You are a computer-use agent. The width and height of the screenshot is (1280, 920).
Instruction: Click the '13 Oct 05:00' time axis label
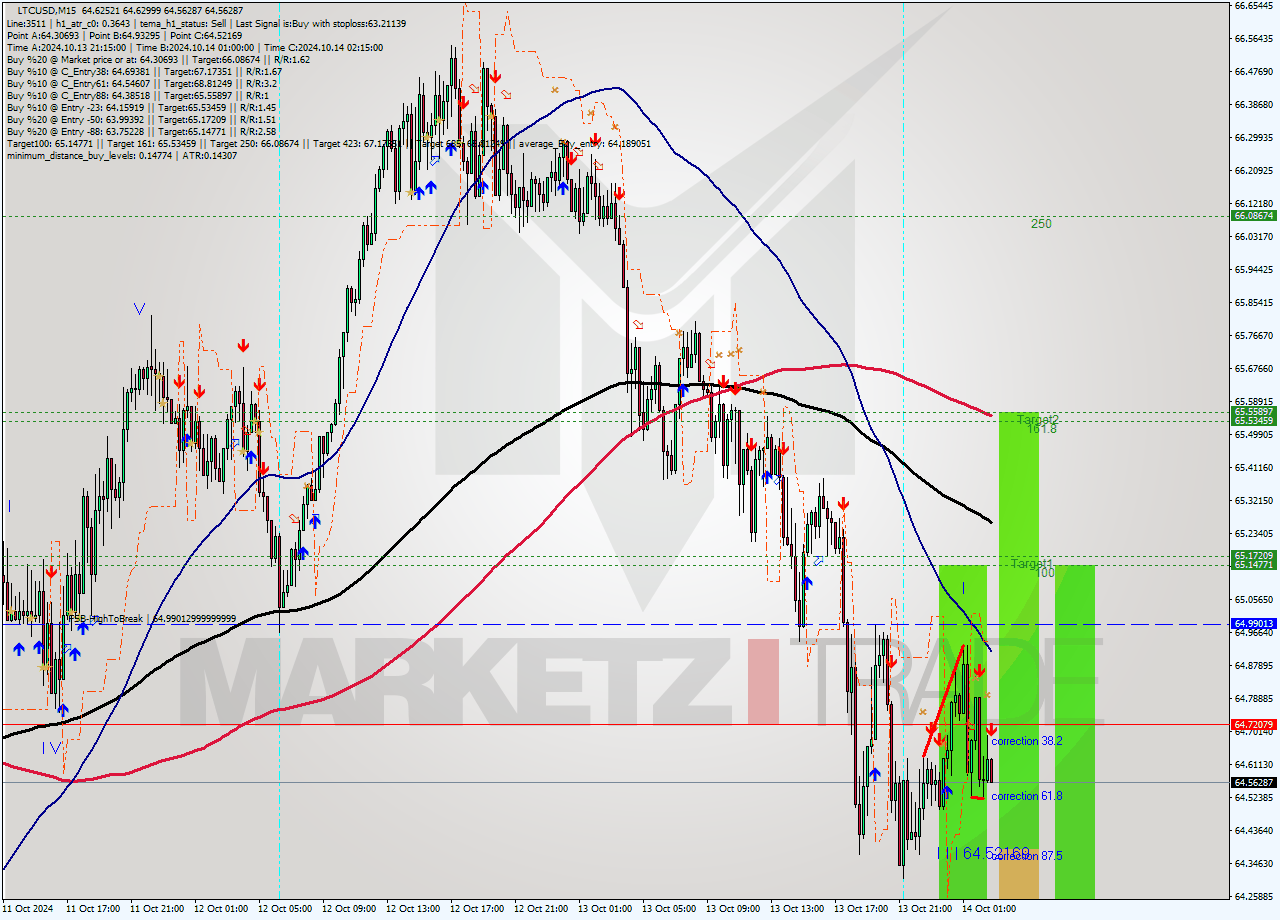(x=668, y=909)
